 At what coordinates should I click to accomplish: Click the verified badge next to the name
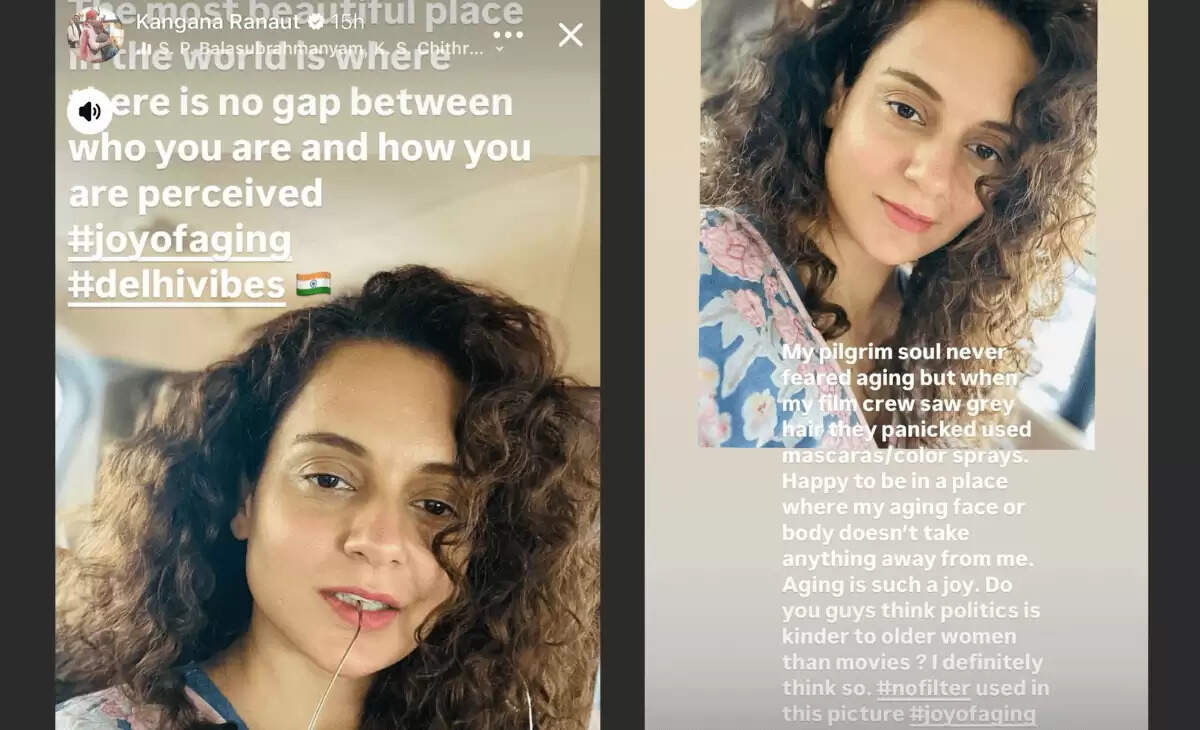[x=317, y=22]
